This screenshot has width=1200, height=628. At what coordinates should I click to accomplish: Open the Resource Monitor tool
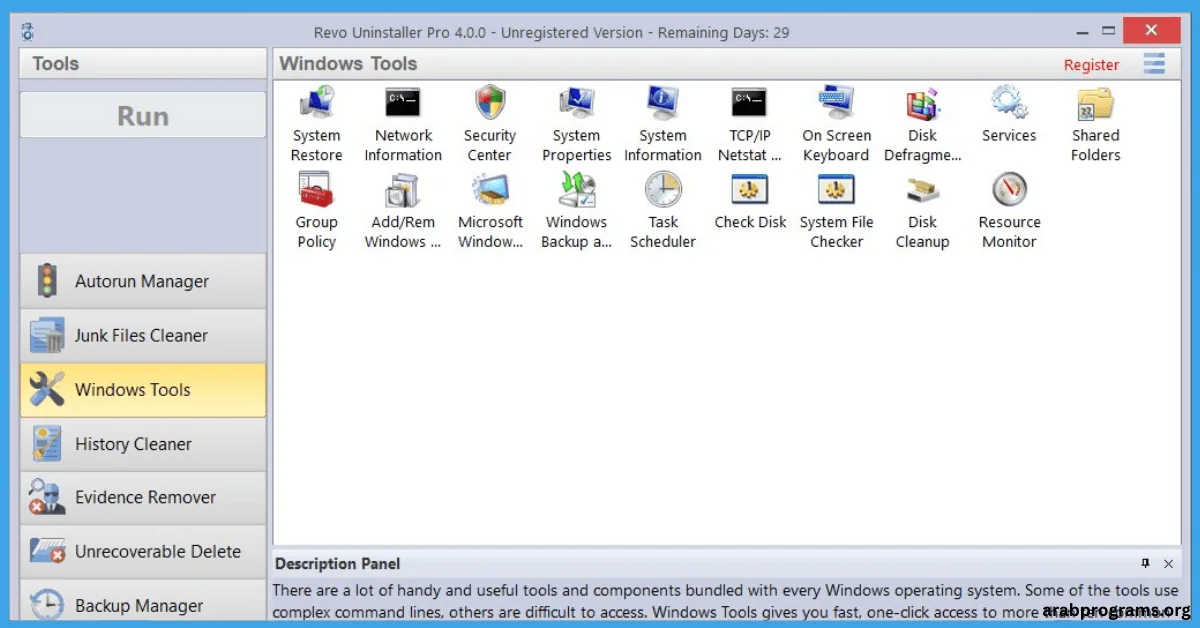pyautogui.click(x=1009, y=211)
